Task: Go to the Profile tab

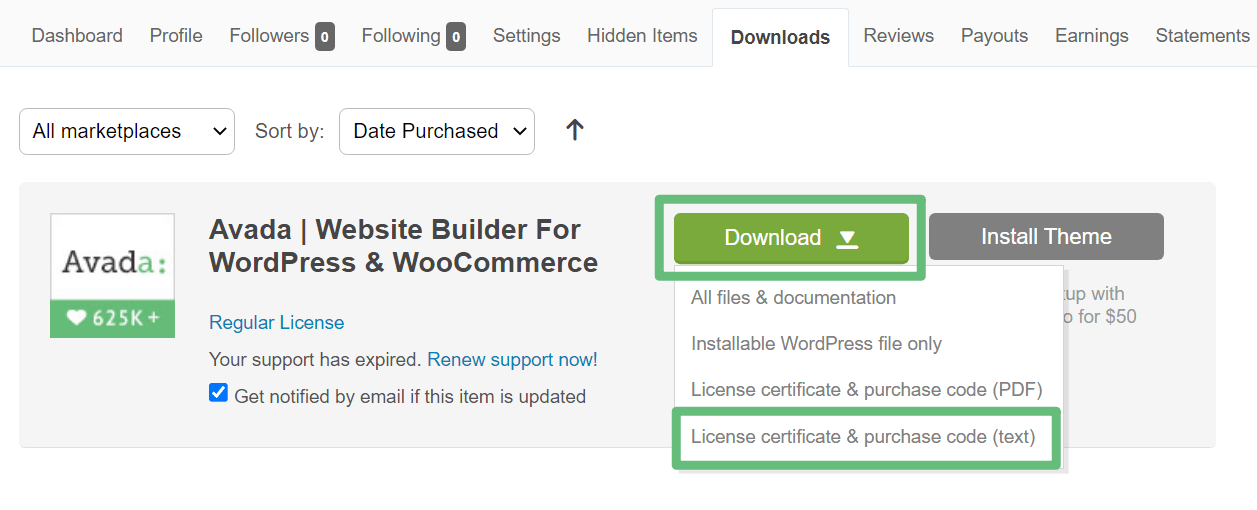Action: click(x=176, y=36)
